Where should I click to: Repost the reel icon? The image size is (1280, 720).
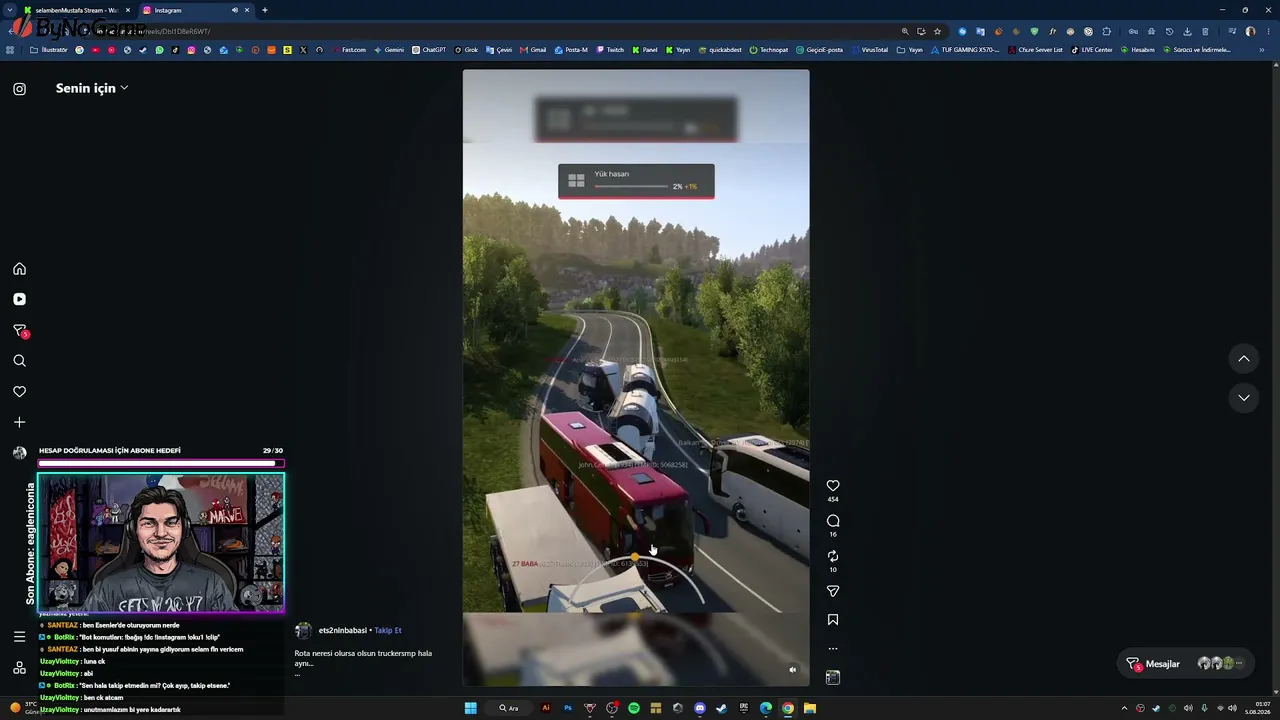coord(833,556)
